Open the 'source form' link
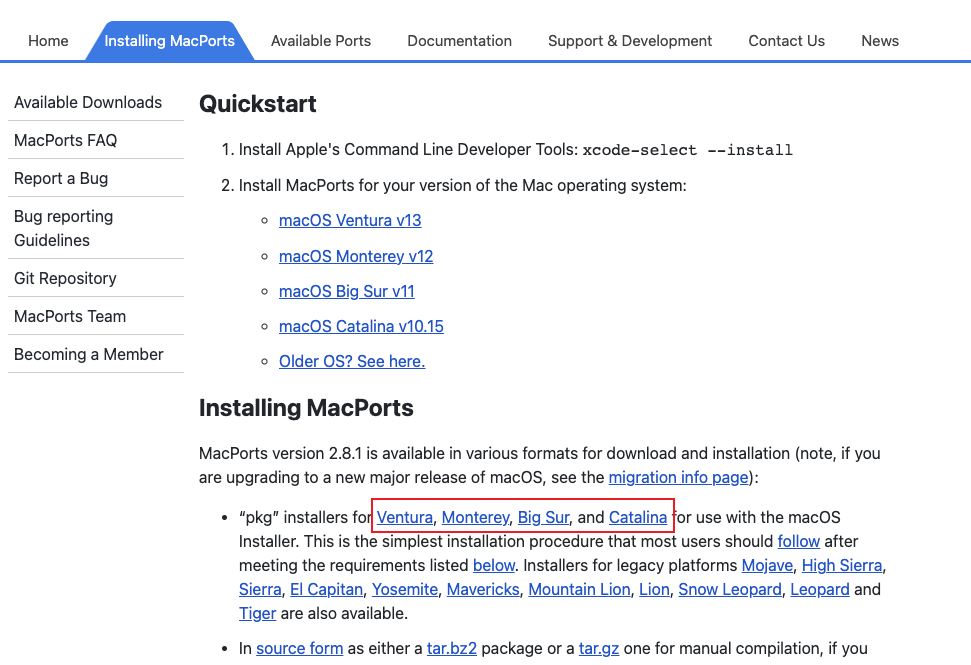Image resolution: width=971 pixels, height=665 pixels. [x=300, y=648]
